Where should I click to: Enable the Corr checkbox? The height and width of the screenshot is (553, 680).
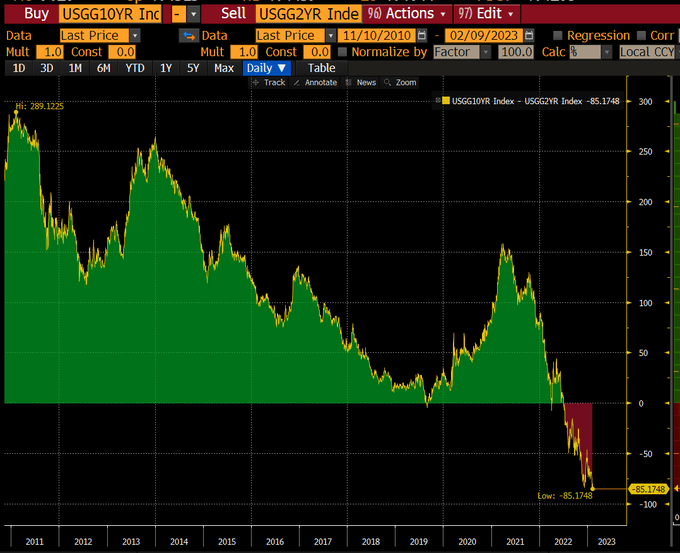pyautogui.click(x=641, y=35)
